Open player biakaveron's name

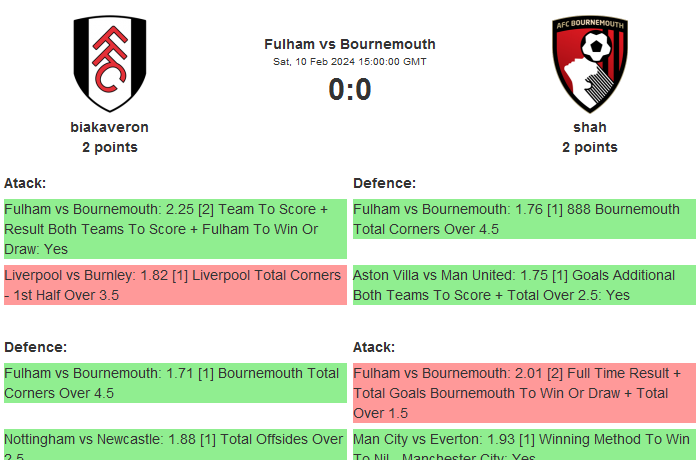point(110,127)
